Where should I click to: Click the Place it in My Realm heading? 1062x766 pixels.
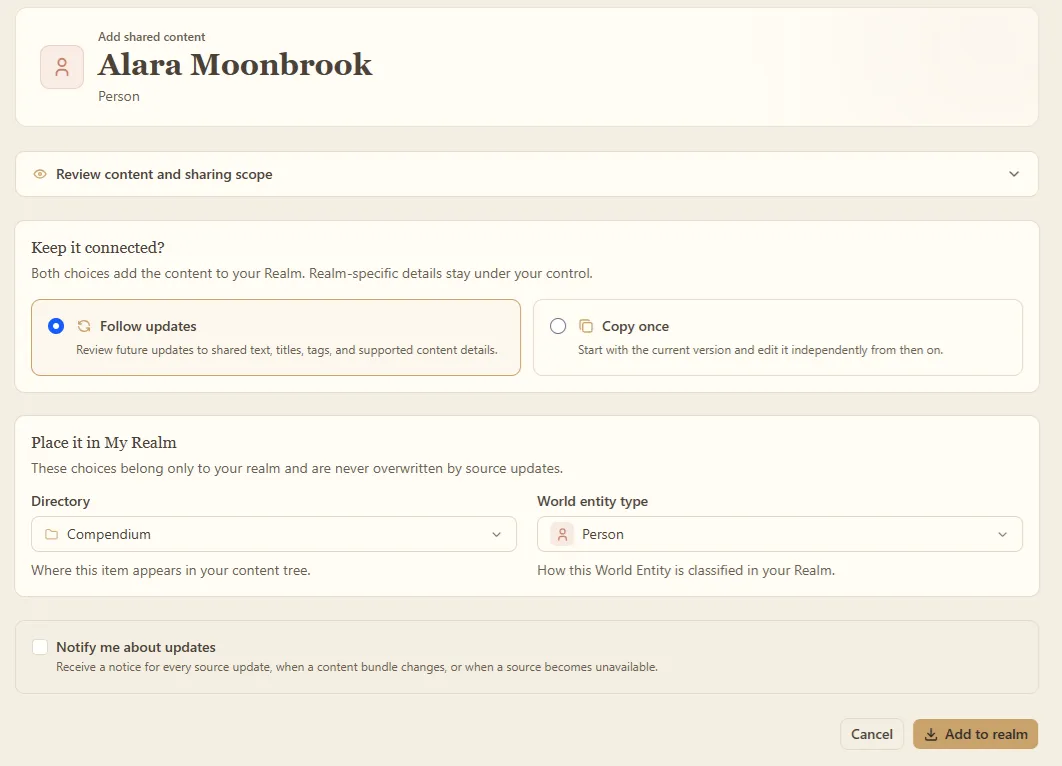[x=104, y=443]
